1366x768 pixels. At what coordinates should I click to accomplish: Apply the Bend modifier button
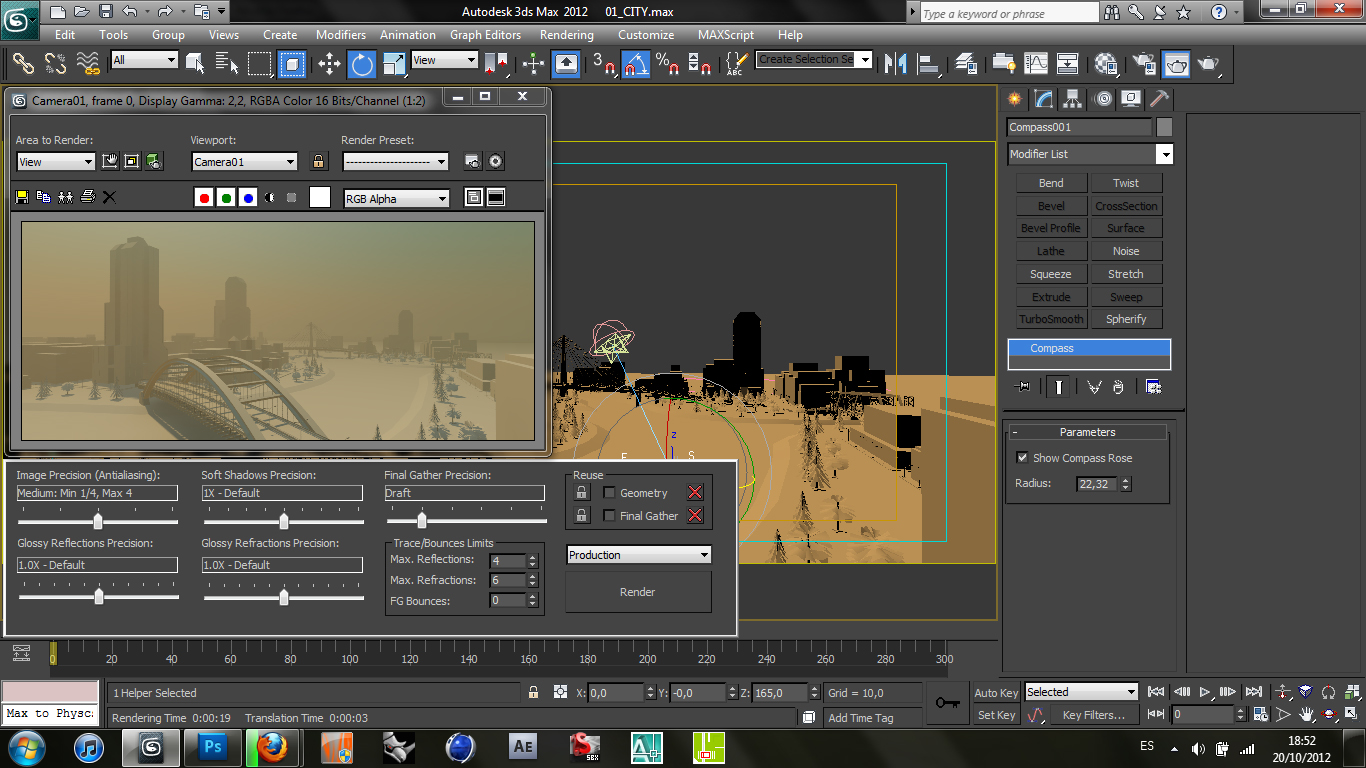click(1051, 183)
